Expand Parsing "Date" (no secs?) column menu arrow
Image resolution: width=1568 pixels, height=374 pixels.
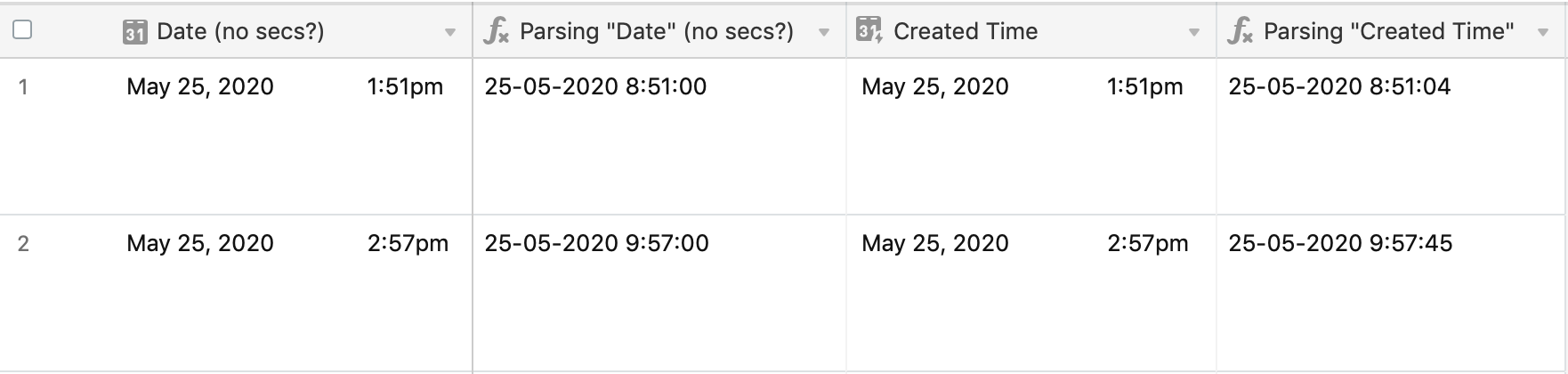click(824, 33)
